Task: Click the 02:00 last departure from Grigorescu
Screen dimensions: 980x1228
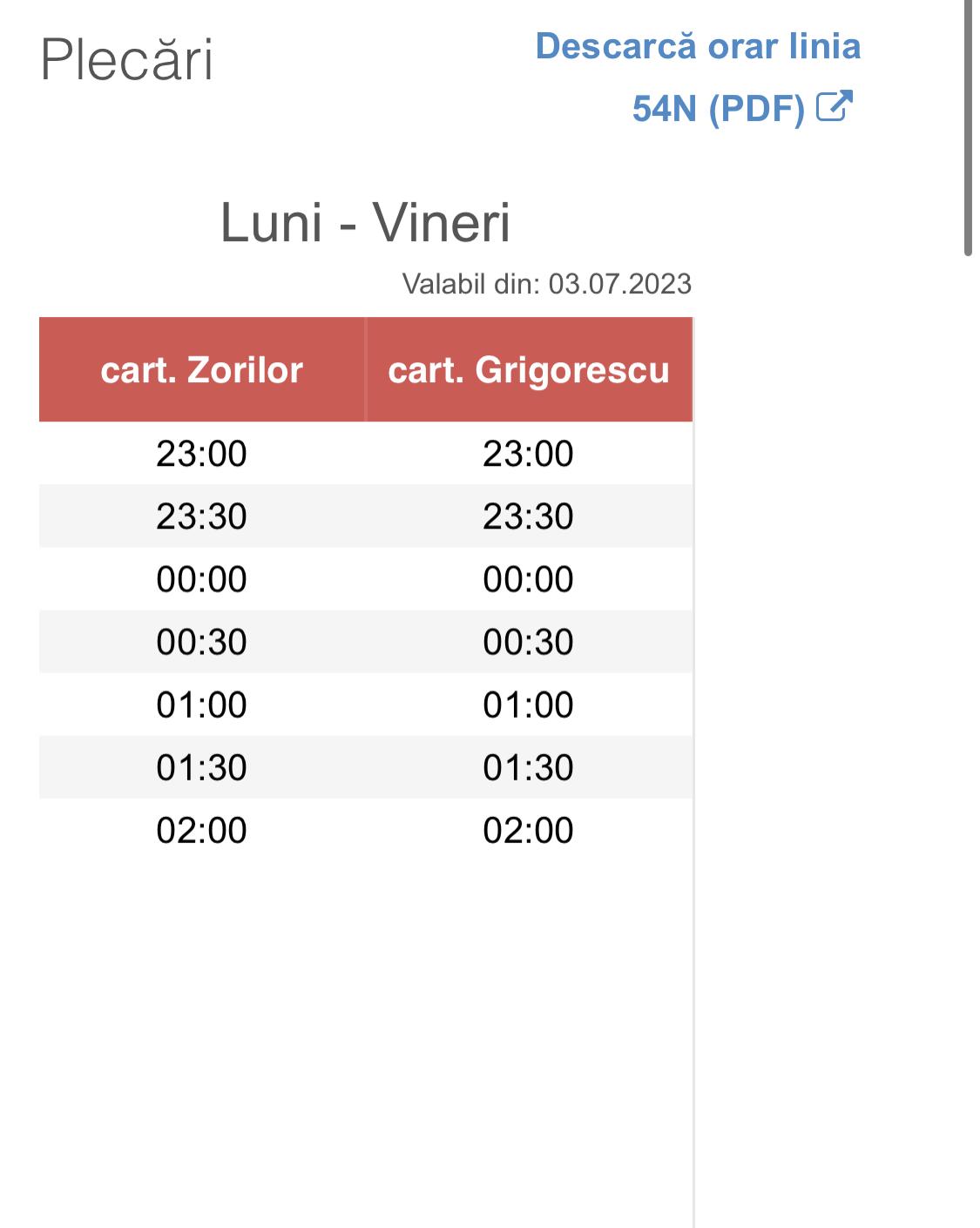Action: tap(529, 830)
